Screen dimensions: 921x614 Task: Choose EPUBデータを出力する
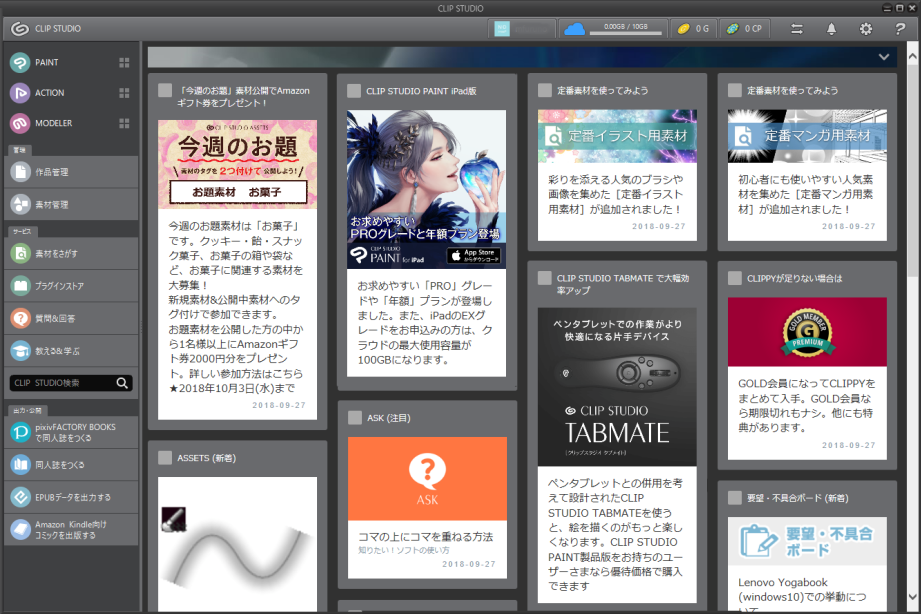(71, 497)
